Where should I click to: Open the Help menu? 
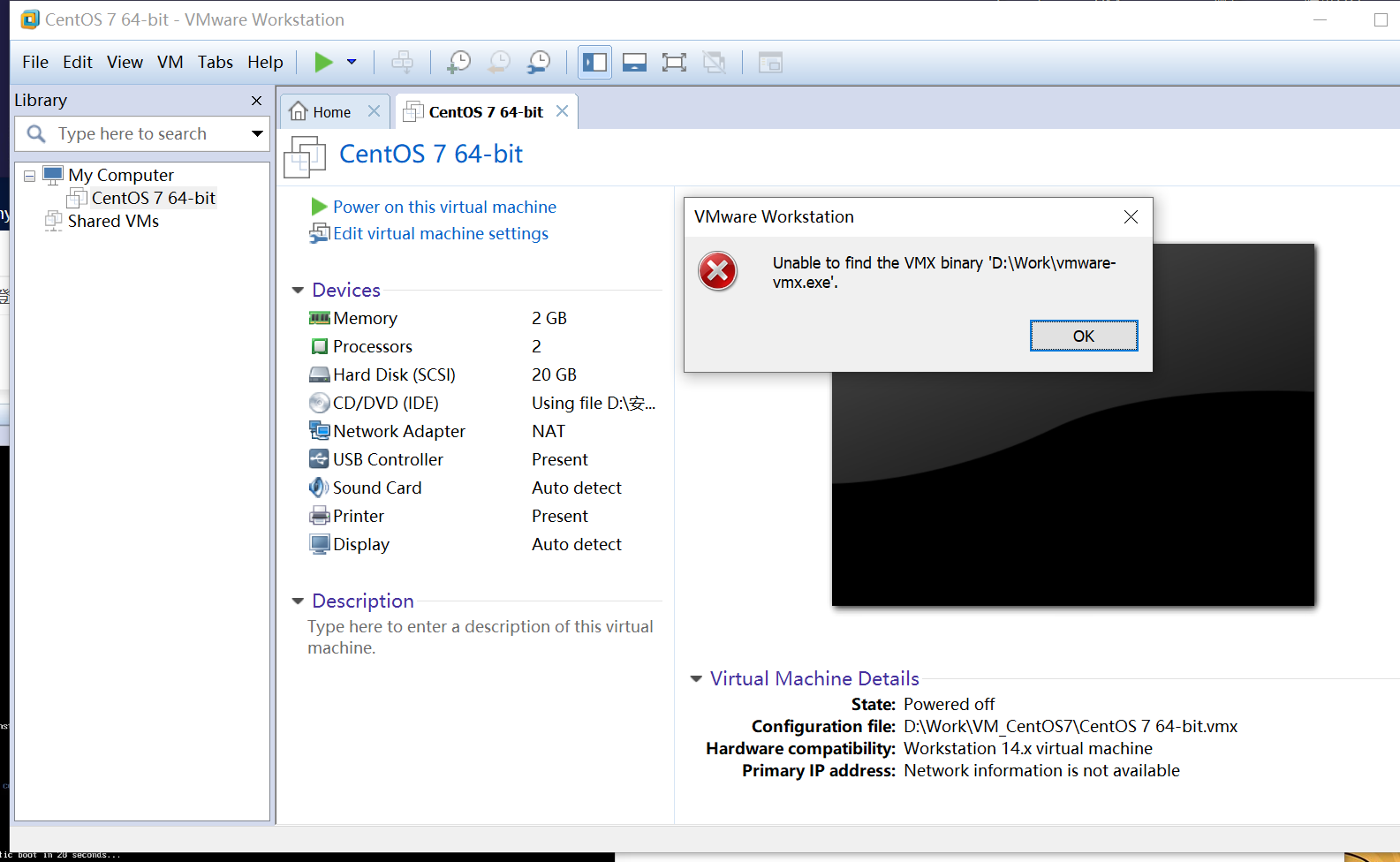(265, 62)
